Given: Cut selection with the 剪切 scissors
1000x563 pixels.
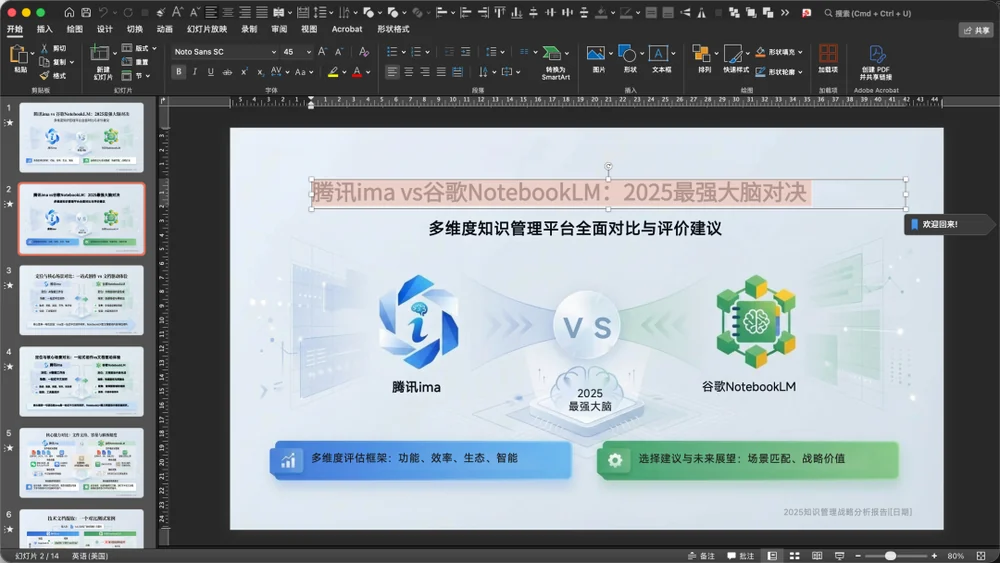Looking at the screenshot, I should click(53, 48).
